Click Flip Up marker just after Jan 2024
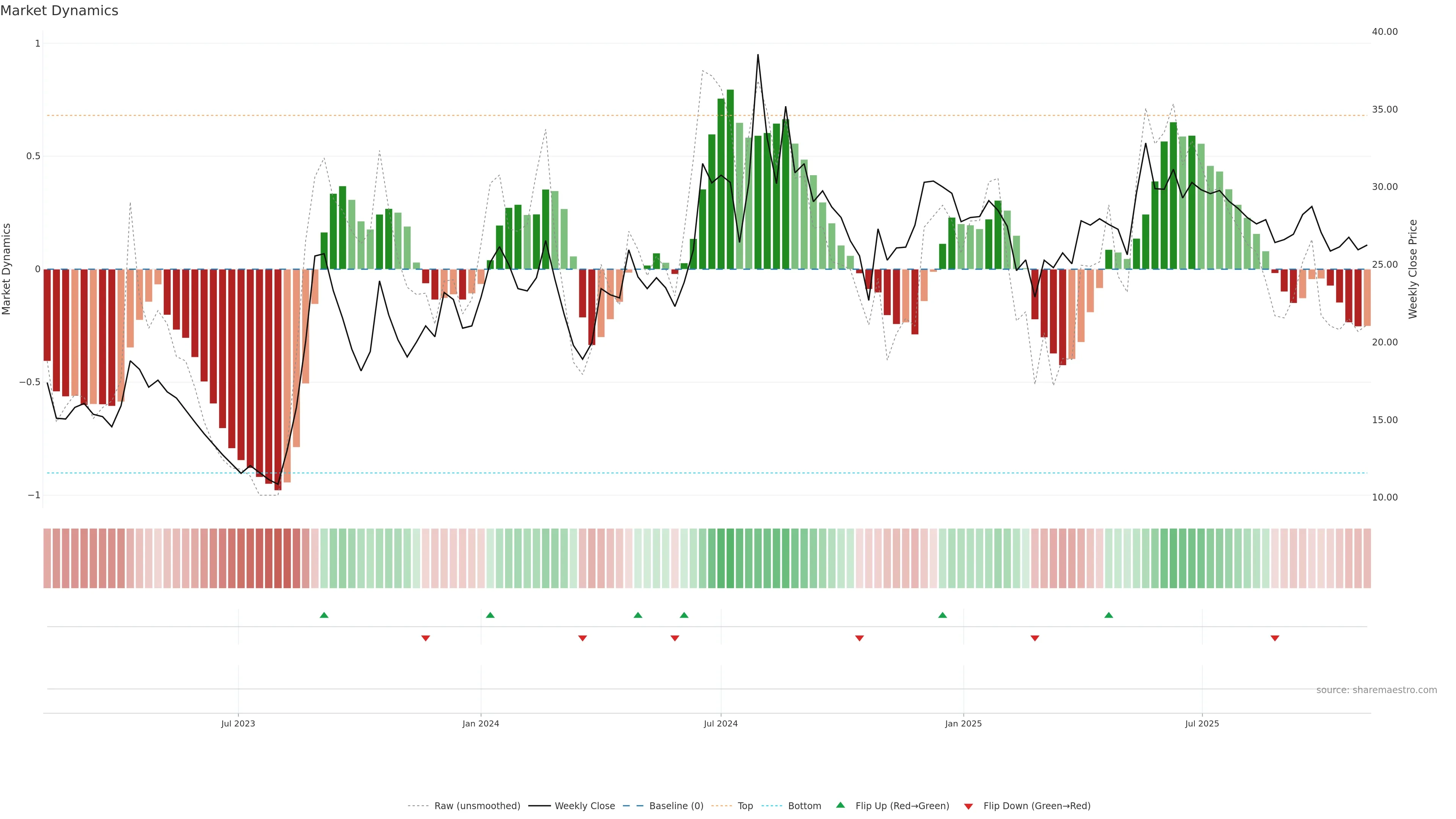The height and width of the screenshot is (819, 1456). coord(490,615)
